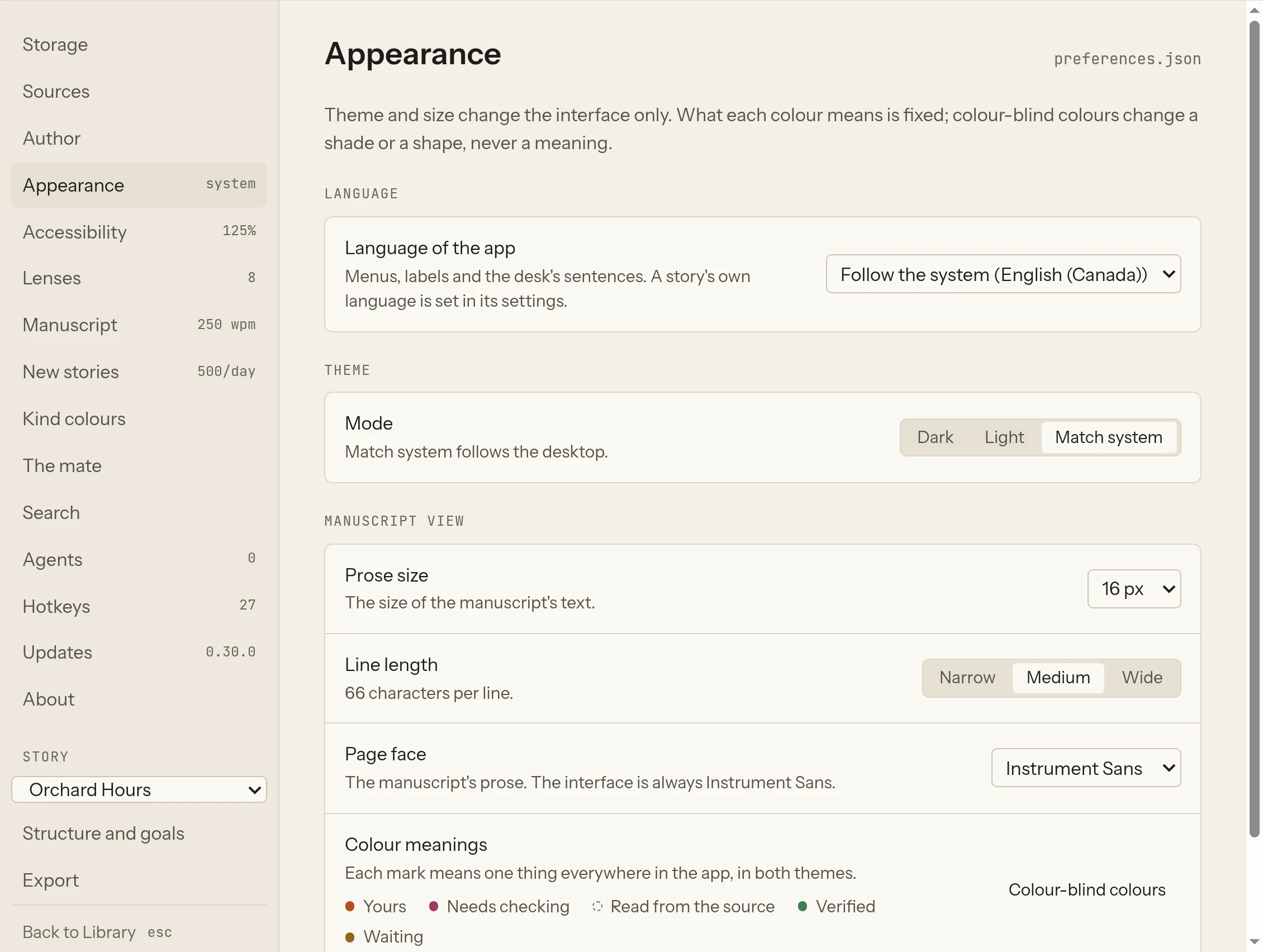Click the dashed Read from the source mark

coord(597,906)
